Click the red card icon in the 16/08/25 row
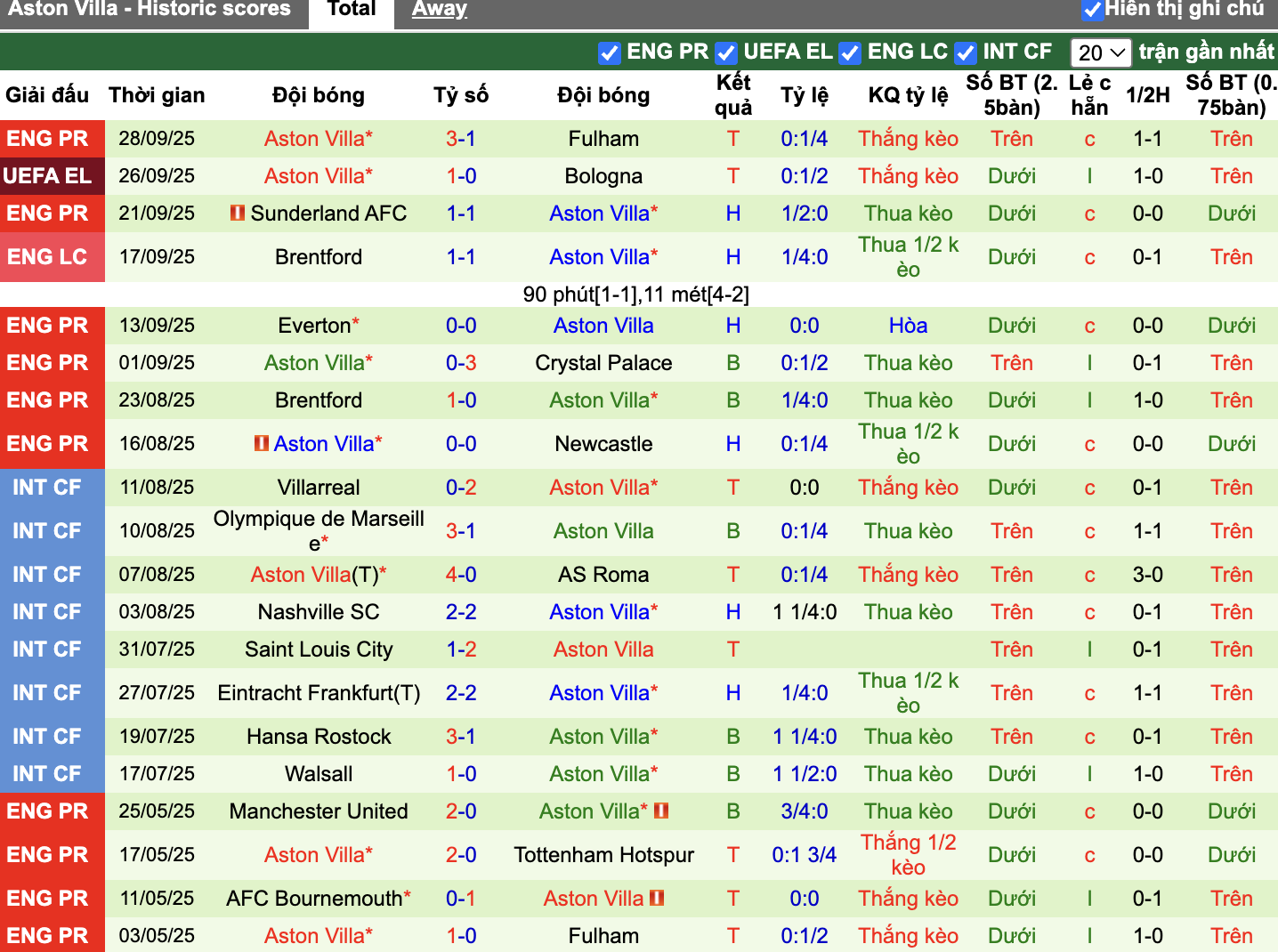This screenshot has width=1278, height=952. pyautogui.click(x=261, y=443)
